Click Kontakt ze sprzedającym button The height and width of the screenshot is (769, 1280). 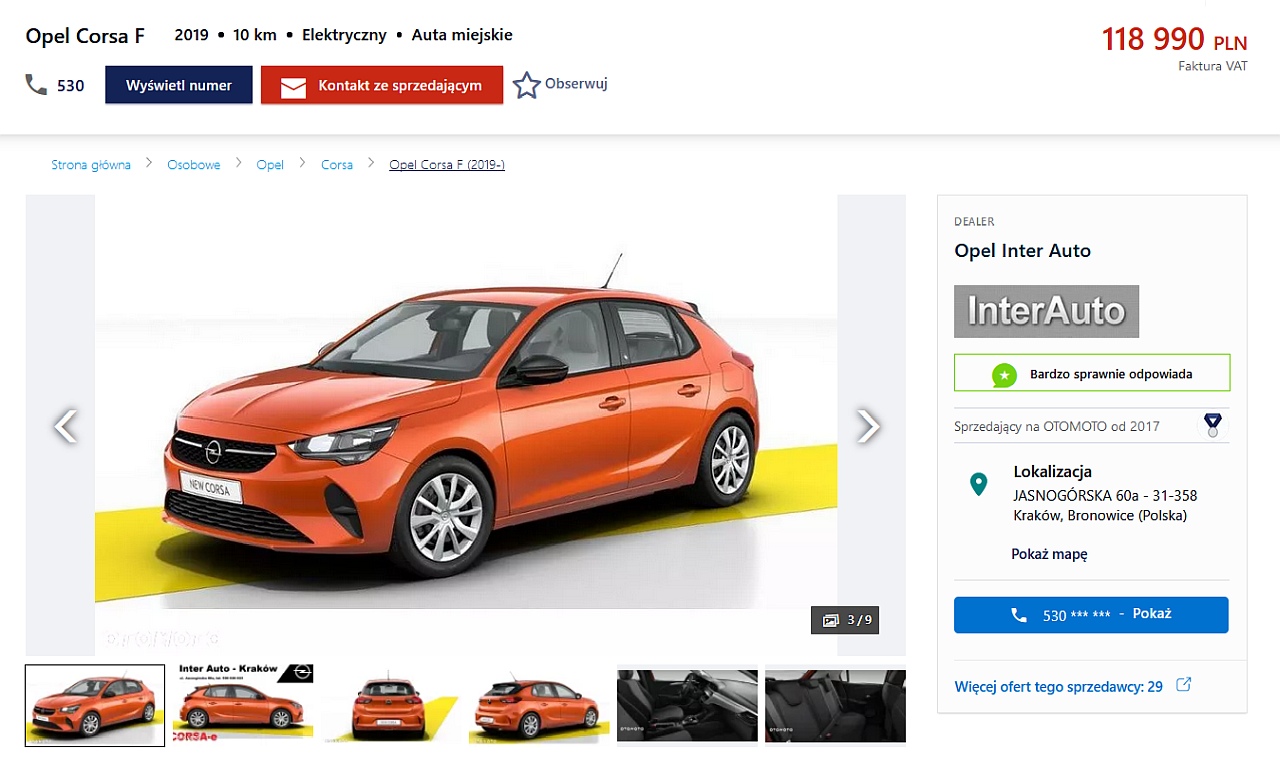click(382, 85)
